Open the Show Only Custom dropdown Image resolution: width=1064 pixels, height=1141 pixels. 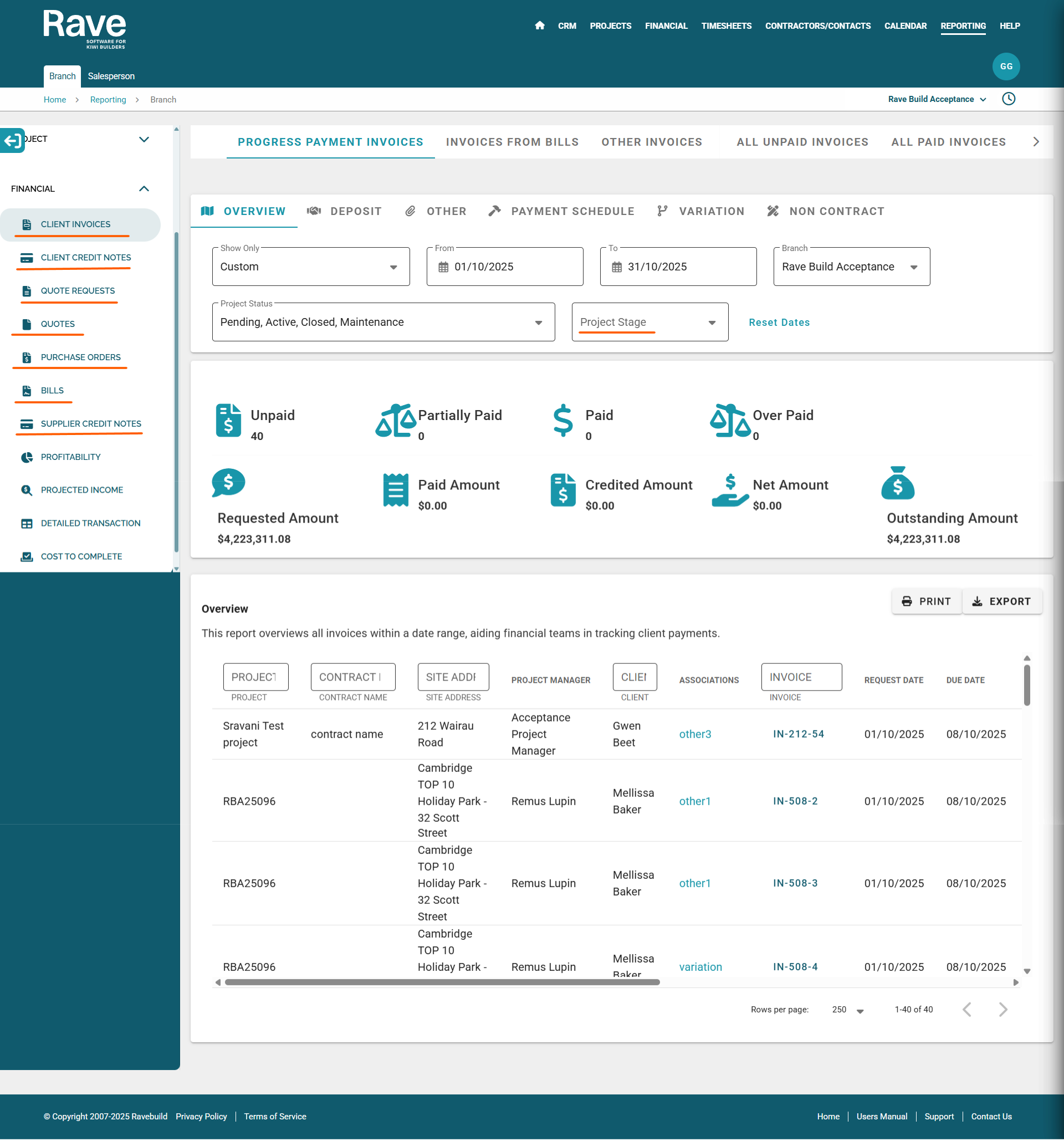[310, 267]
